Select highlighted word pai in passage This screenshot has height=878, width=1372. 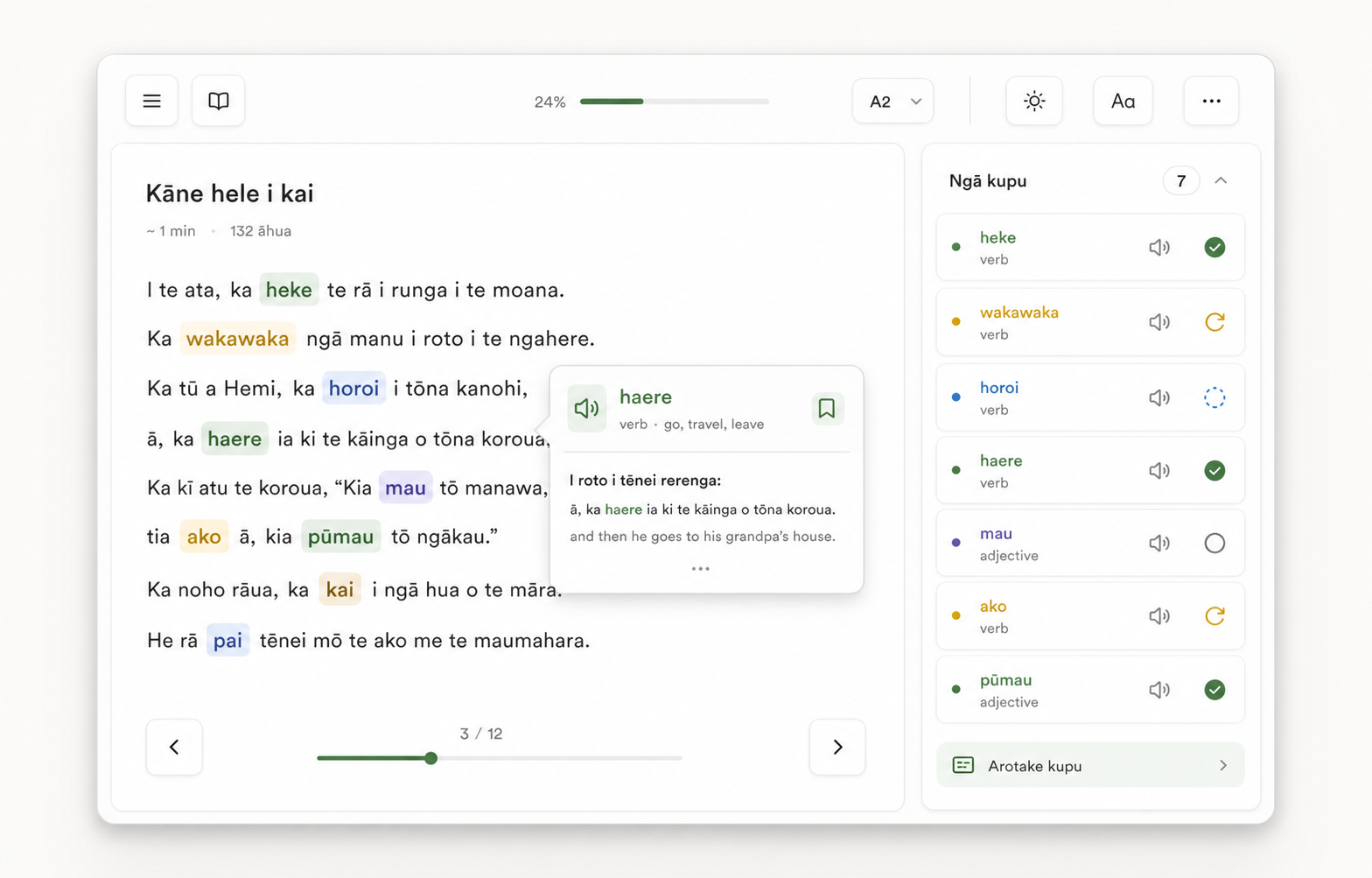coord(227,641)
